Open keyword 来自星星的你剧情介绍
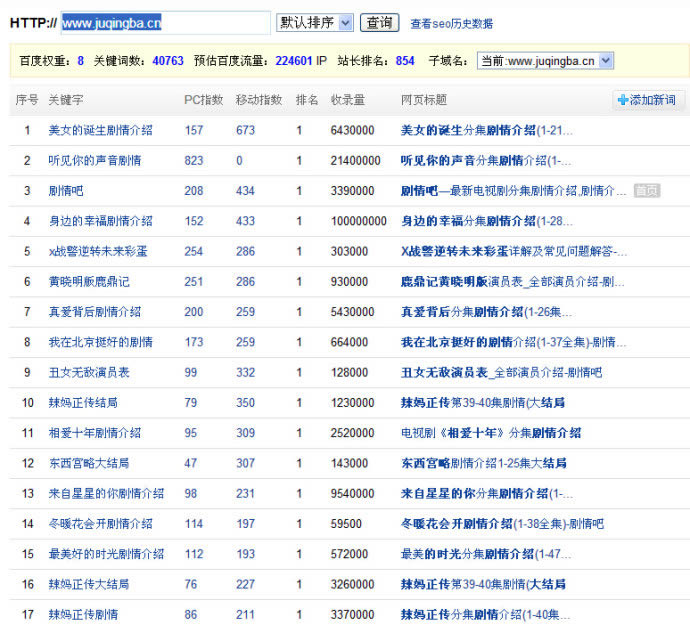Screen dimensions: 690x625 point(106,493)
